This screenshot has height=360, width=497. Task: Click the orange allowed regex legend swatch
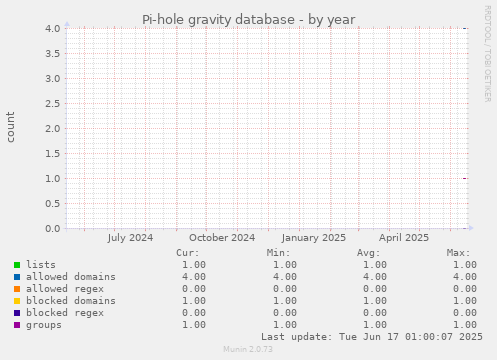click(x=17, y=289)
